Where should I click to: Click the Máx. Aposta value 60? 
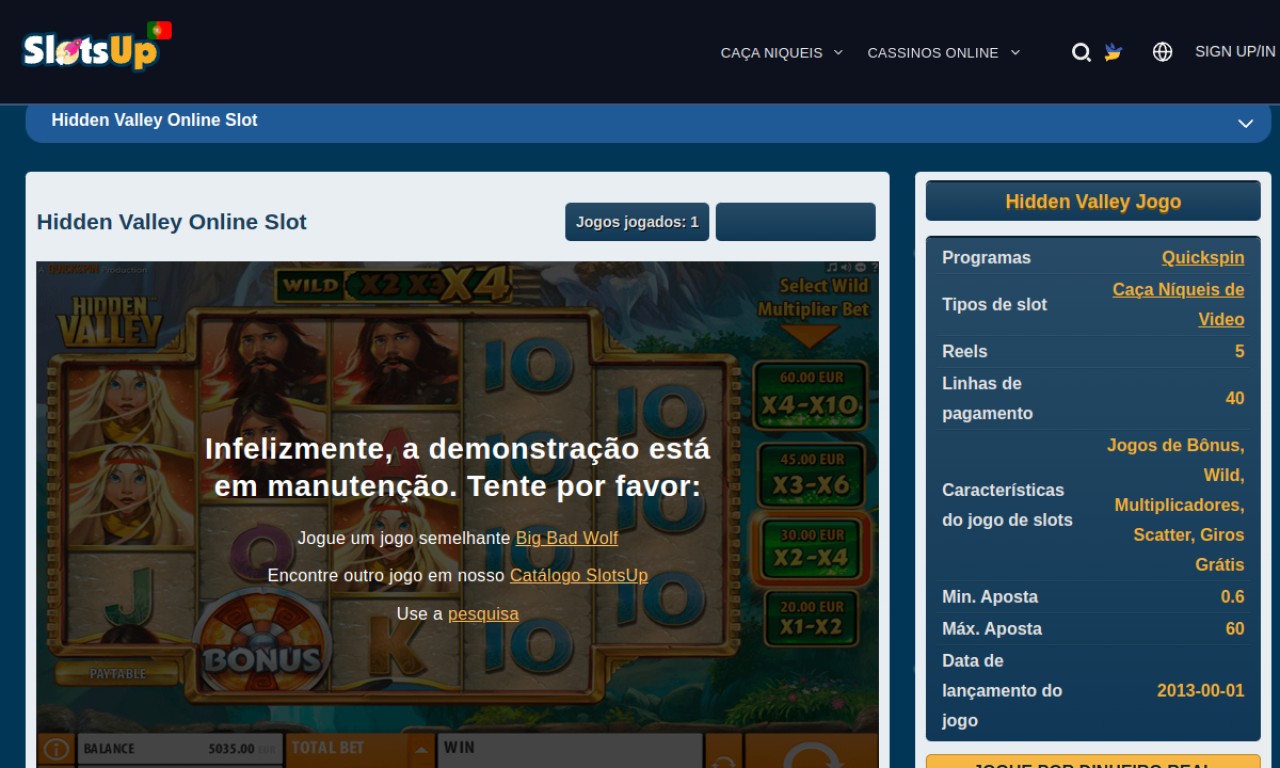point(1235,629)
